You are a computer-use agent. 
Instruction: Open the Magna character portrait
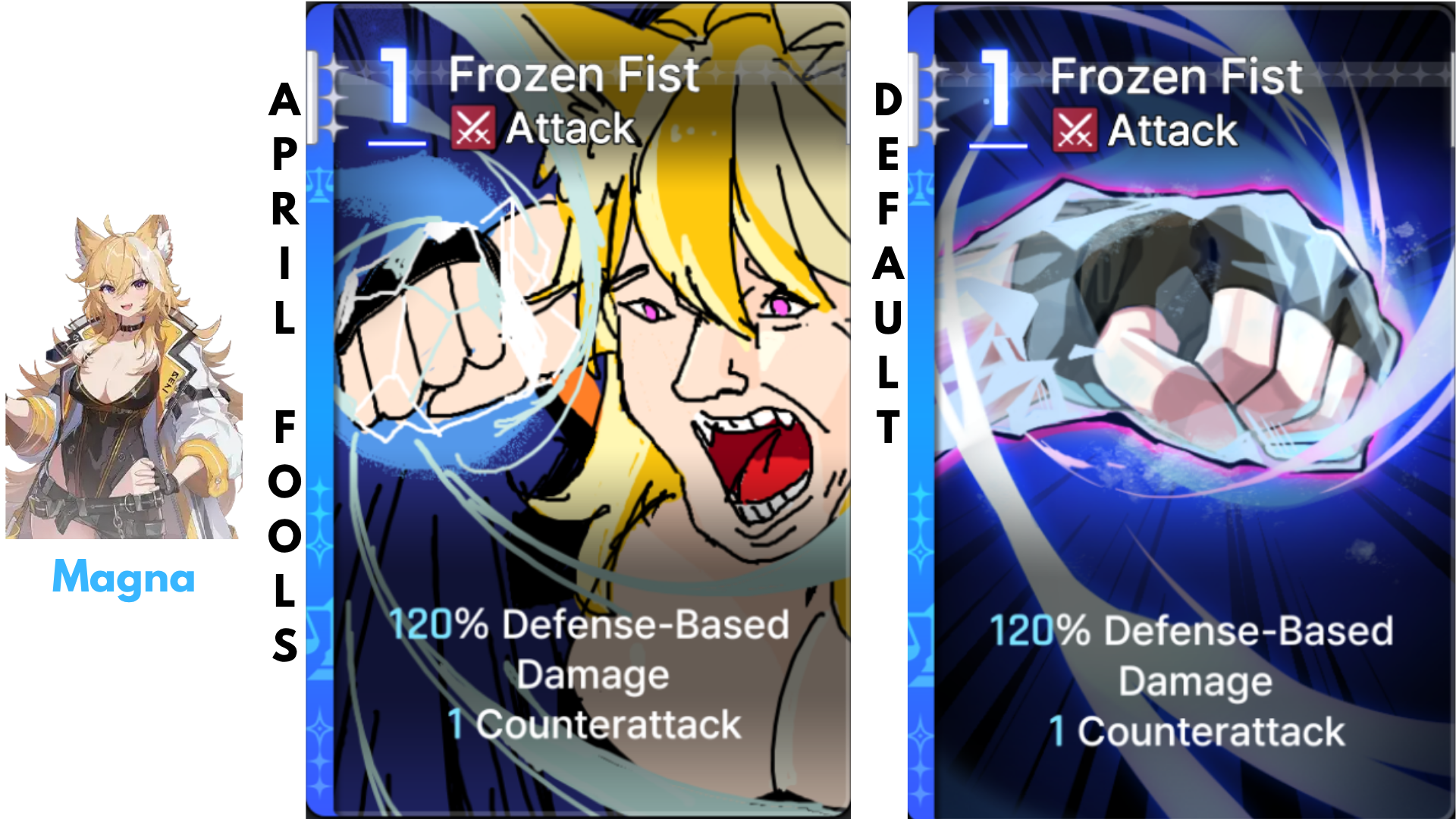pyautogui.click(x=124, y=377)
